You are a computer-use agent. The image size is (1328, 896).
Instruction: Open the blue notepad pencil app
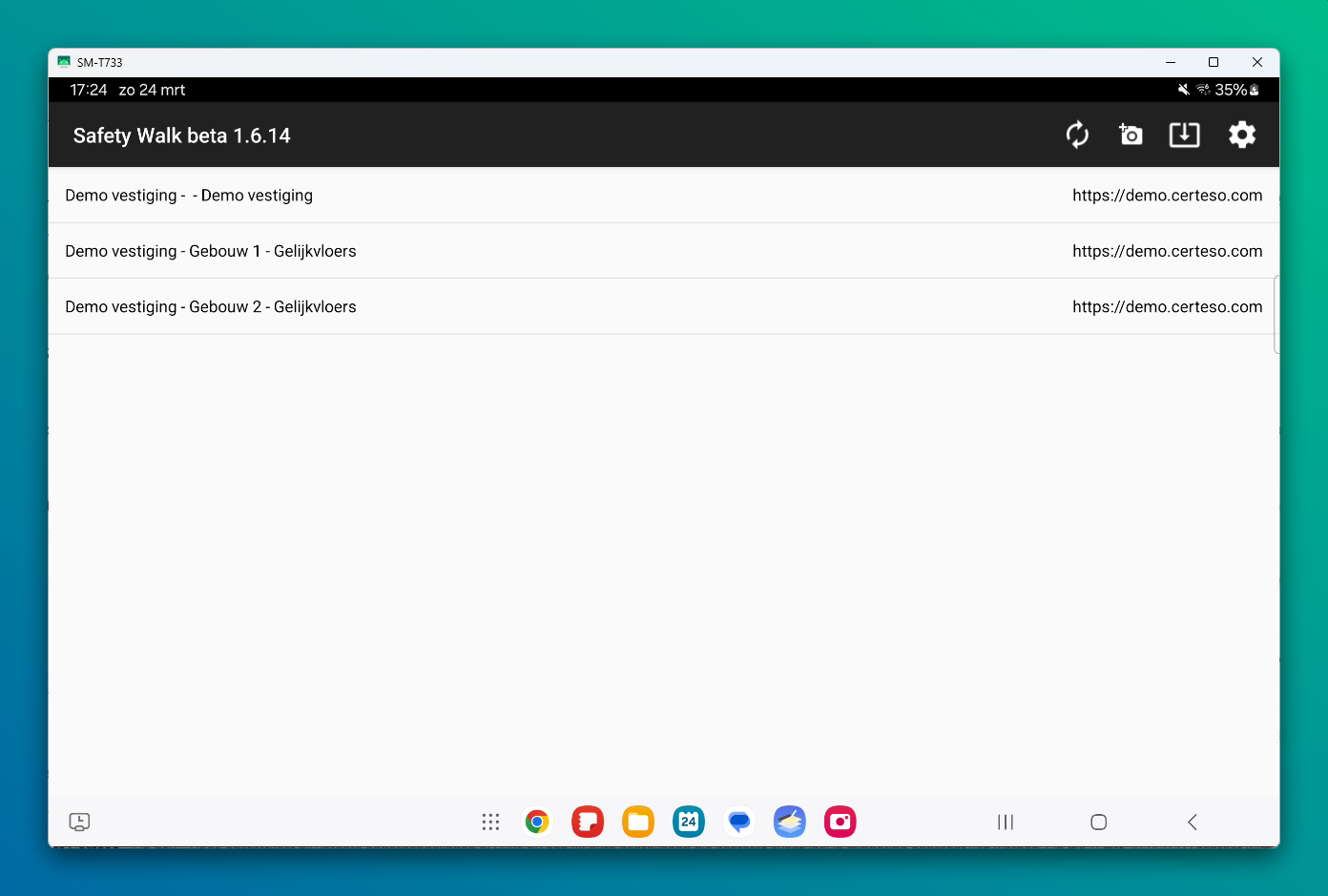[790, 822]
